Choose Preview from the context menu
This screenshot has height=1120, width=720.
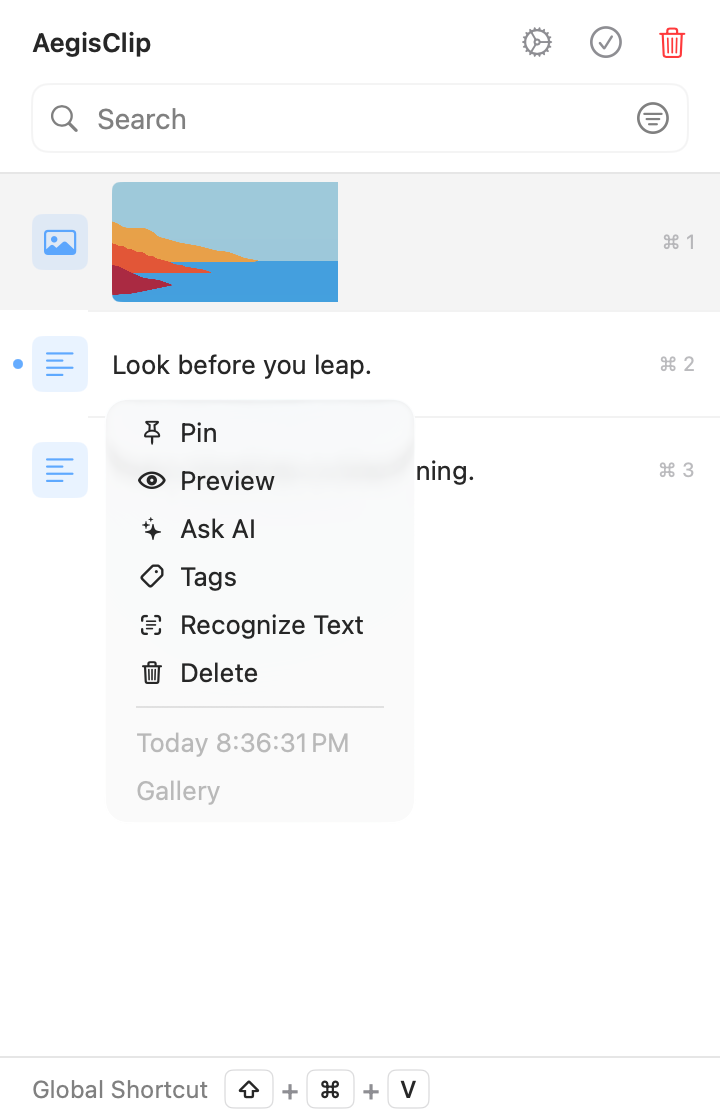click(x=260, y=481)
